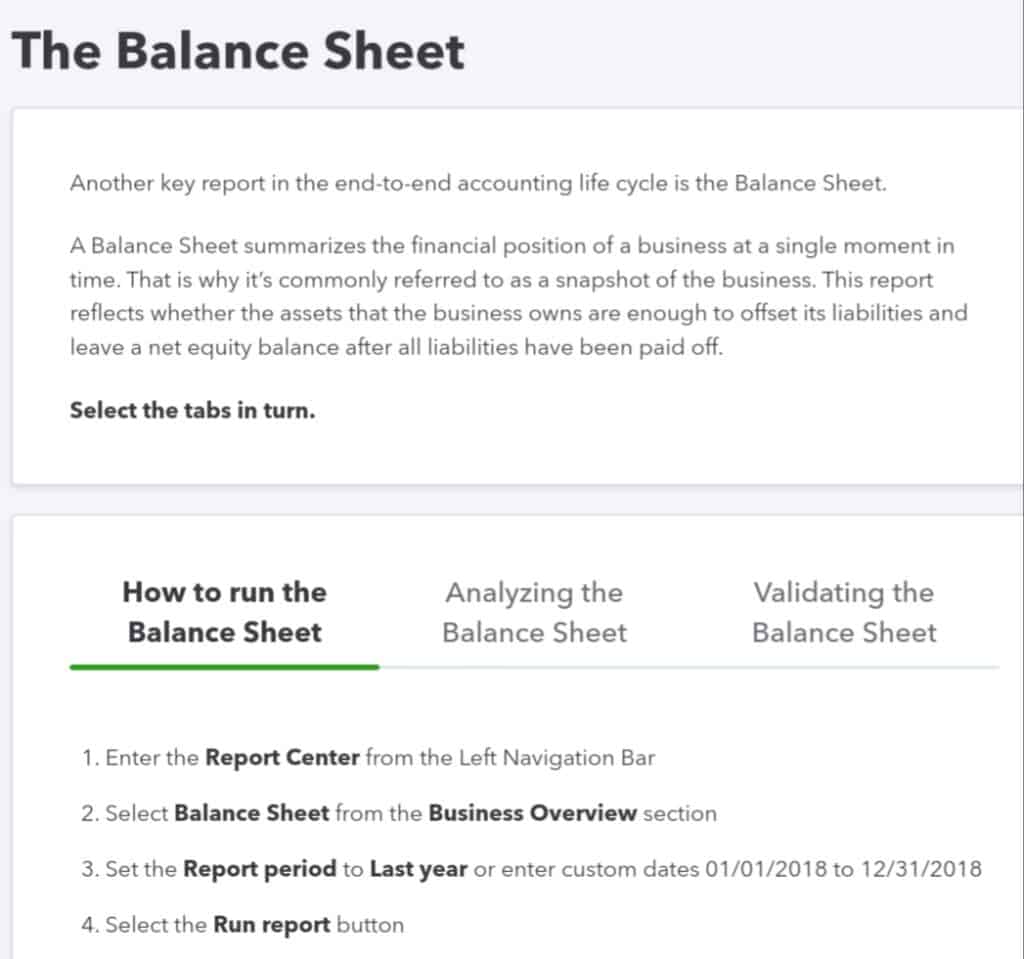Switch to Validating the Balance Sheet tab
1024x959 pixels.
844,613
